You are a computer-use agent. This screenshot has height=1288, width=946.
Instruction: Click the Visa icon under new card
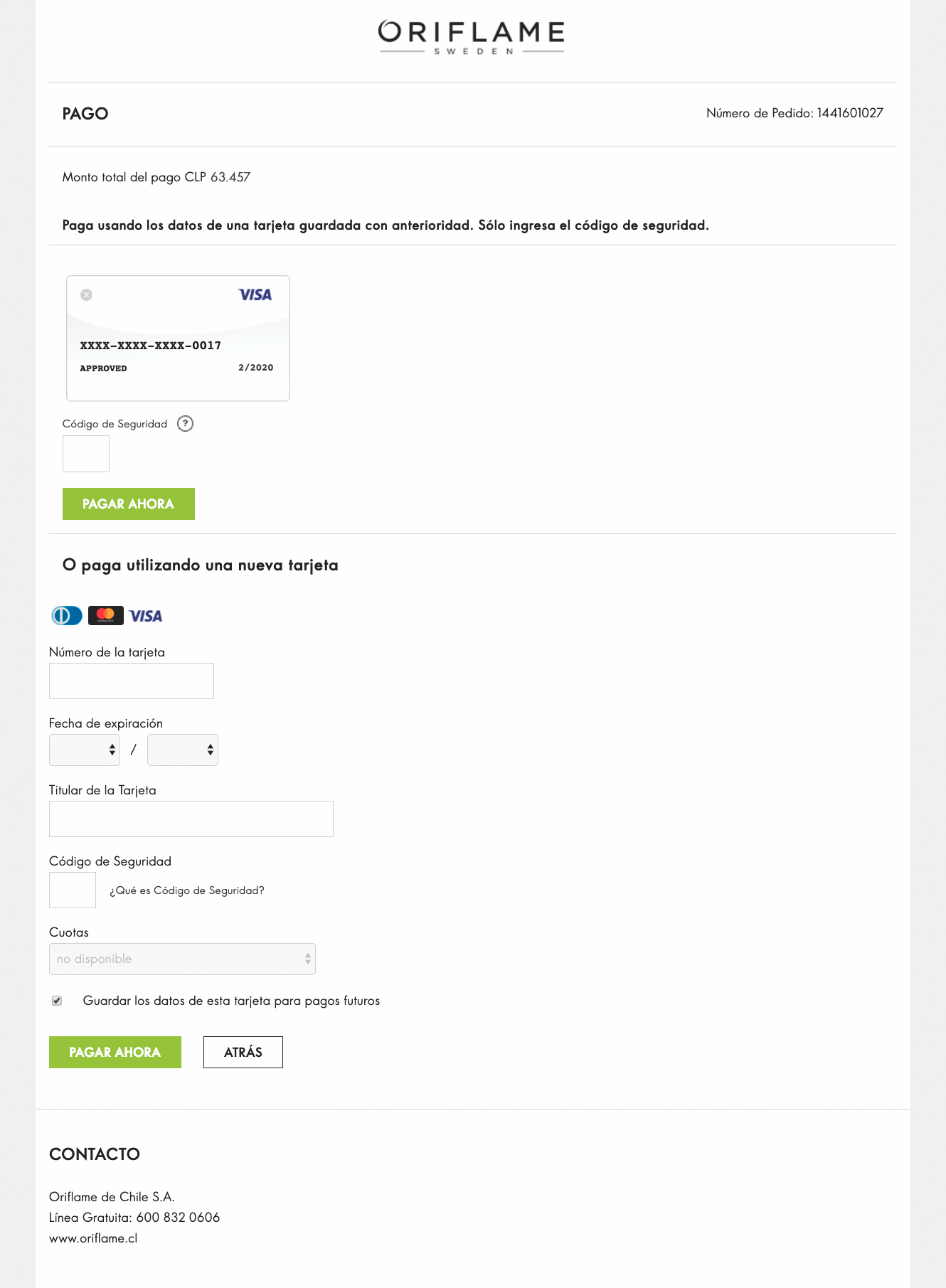tap(146, 616)
